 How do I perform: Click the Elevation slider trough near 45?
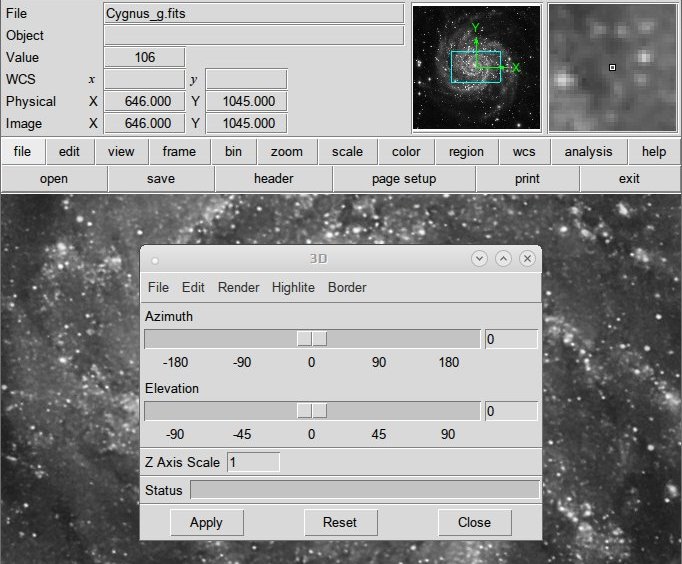tap(379, 411)
